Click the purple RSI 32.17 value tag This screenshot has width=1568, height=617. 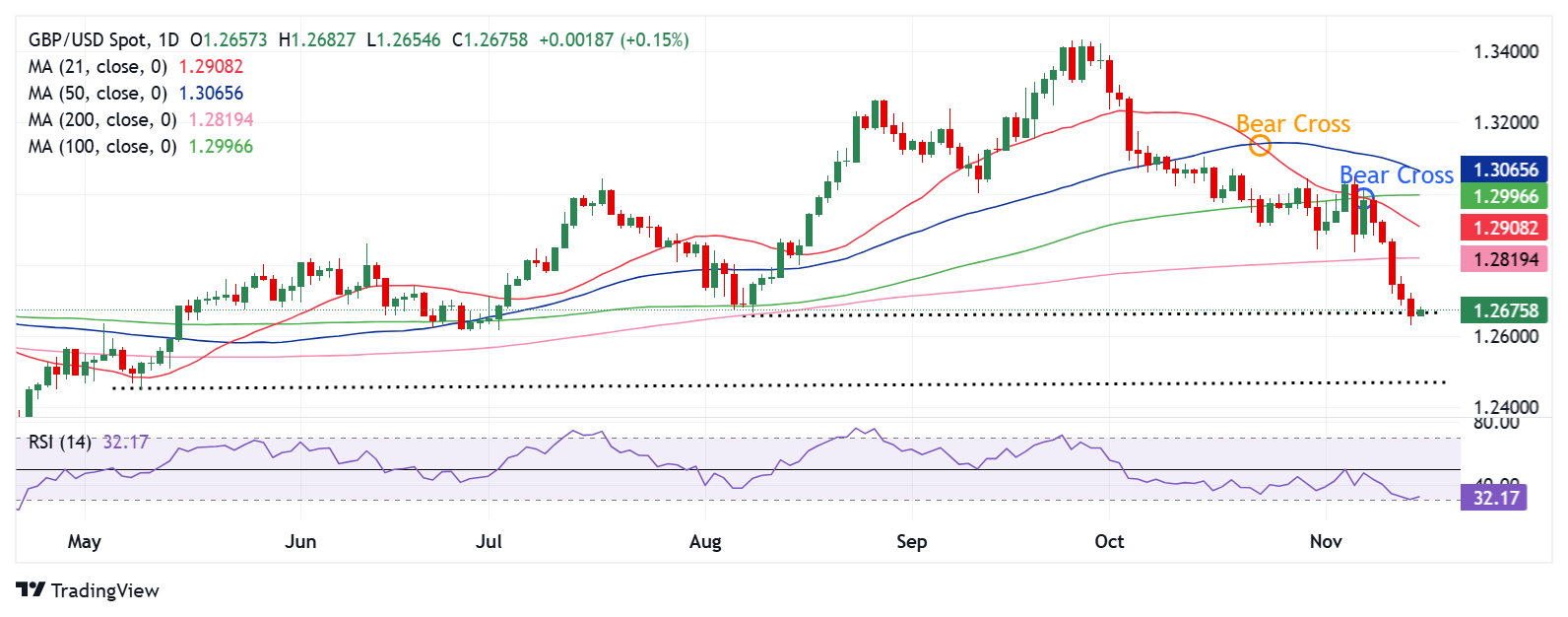coord(1494,498)
